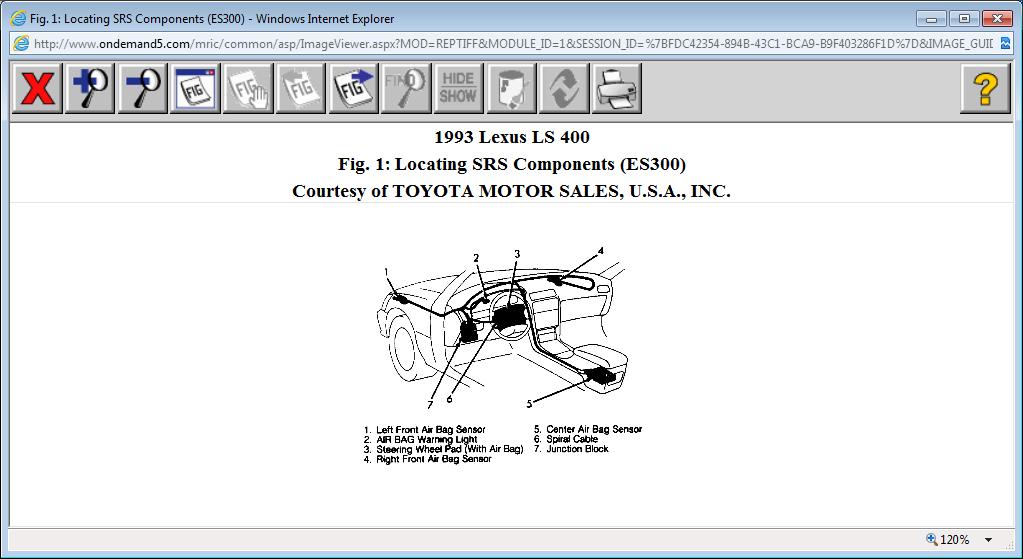Viewport: 1023px width, 559px height.
Task: Click the greyed Find magnifier icon
Action: coord(406,88)
